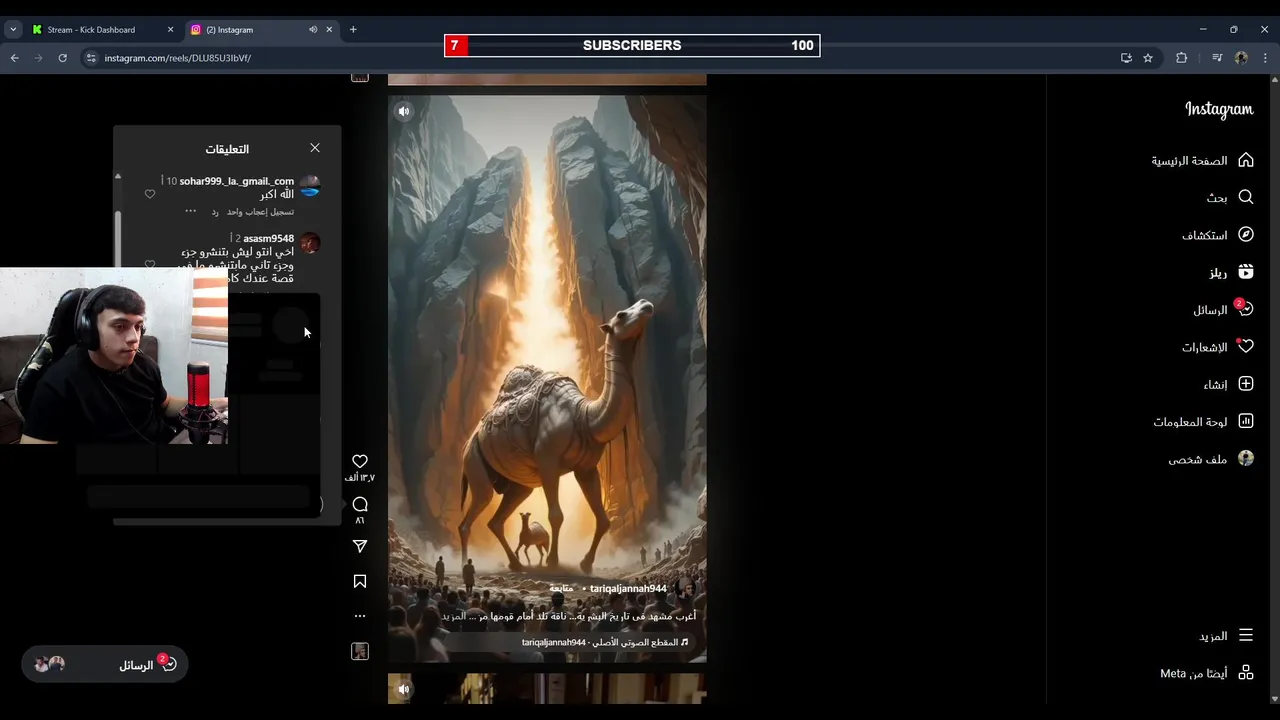Image resolution: width=1280 pixels, height=720 pixels.
Task: Open Search (بحث) in the sidebar
Action: click(1230, 197)
